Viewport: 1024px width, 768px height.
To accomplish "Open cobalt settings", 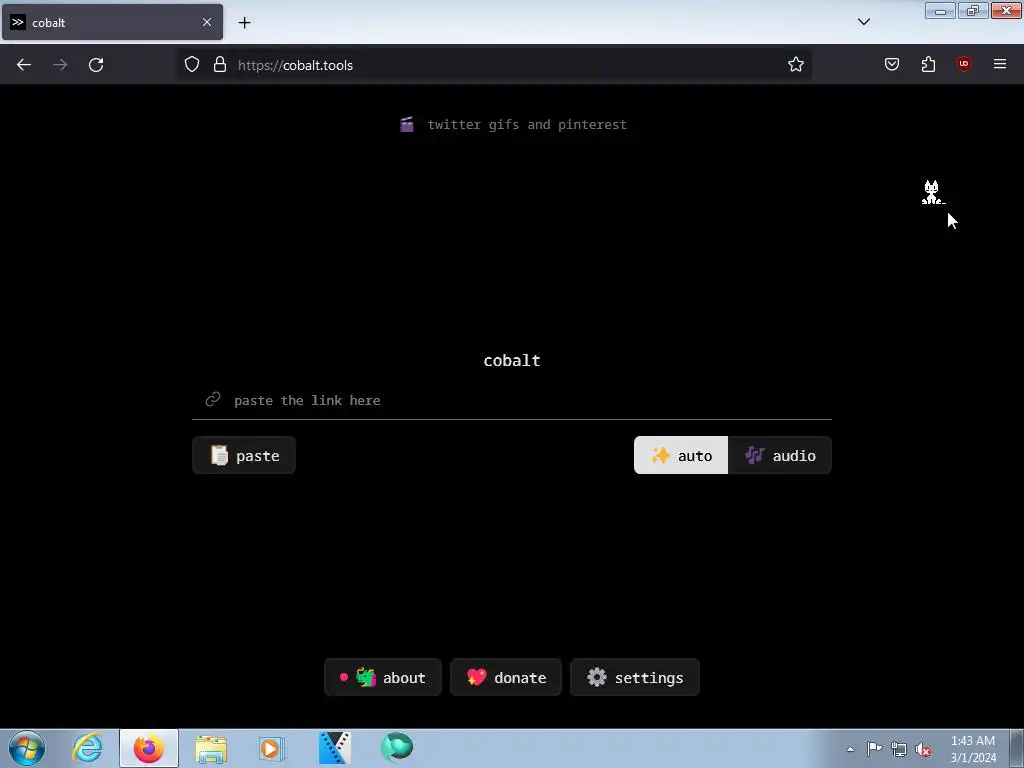I will (635, 677).
